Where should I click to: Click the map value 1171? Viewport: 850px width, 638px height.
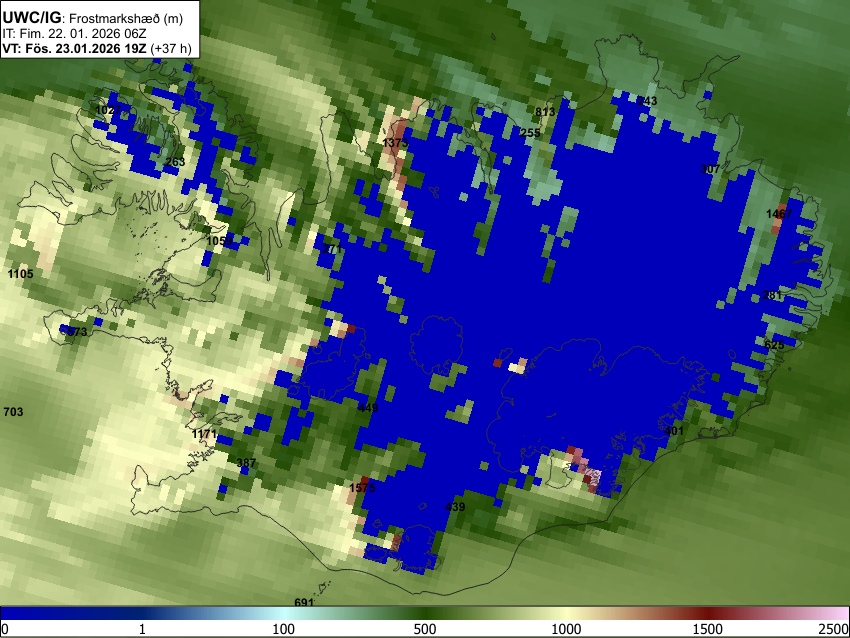[x=204, y=434]
